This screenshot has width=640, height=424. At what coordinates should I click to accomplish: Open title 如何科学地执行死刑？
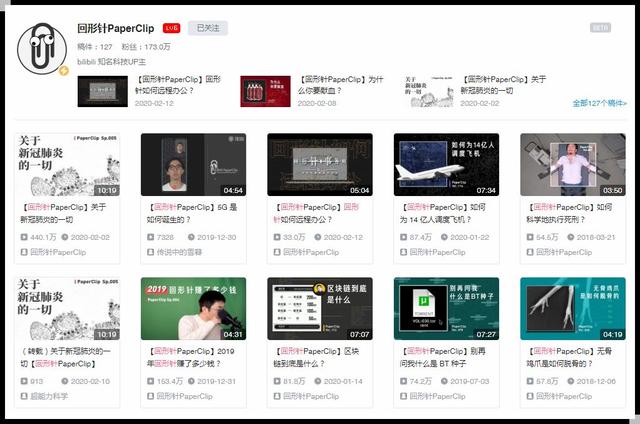[569, 213]
